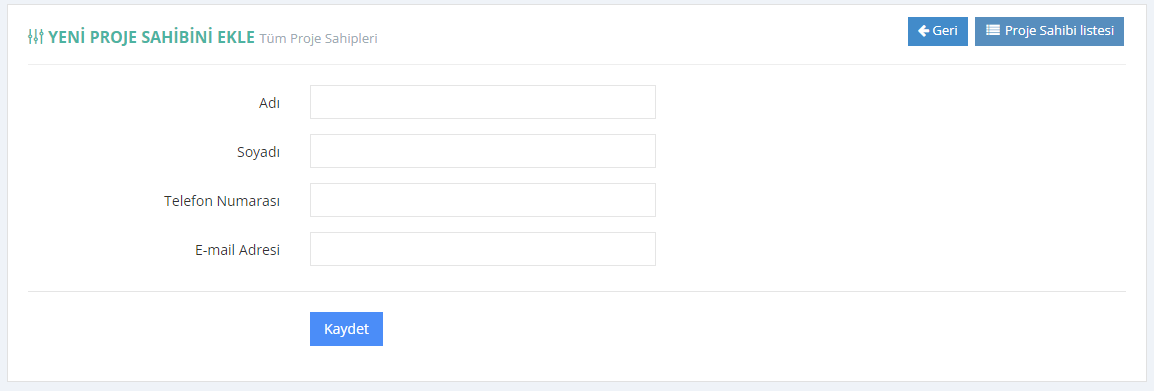Click the YENİ PROJE SAHİBİNİ EKLE heading

pyautogui.click(x=152, y=37)
